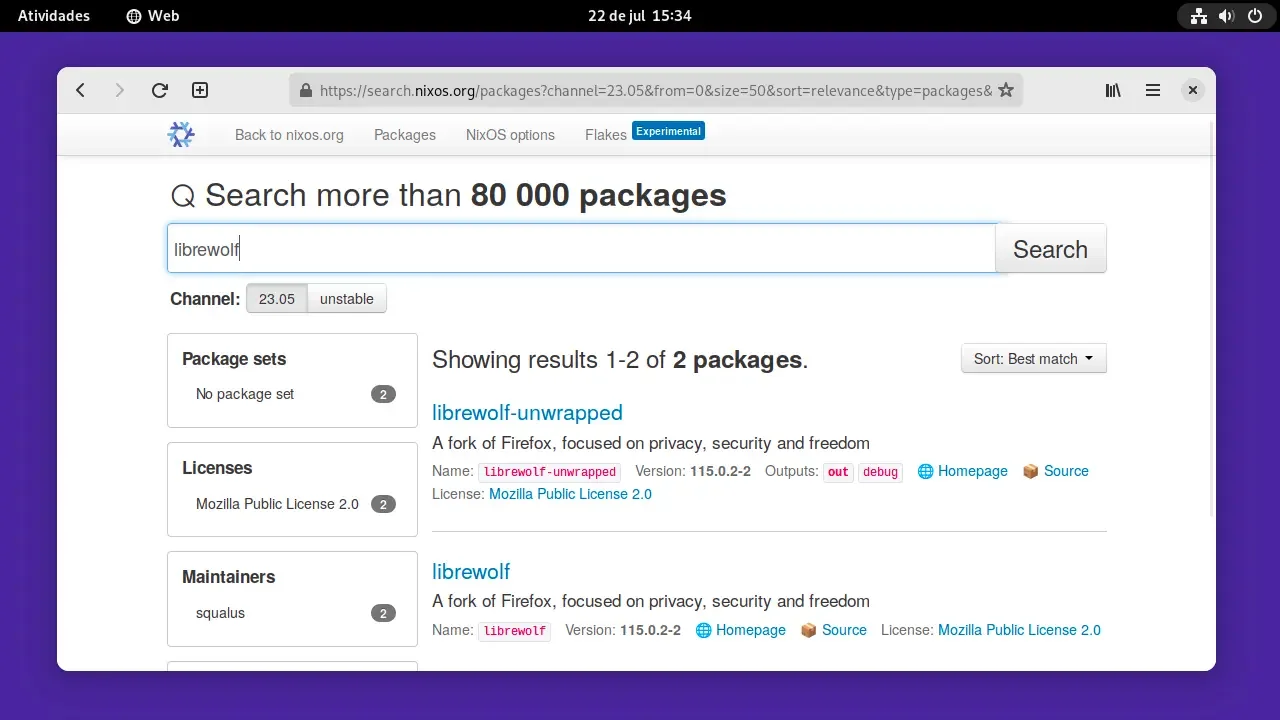The width and height of the screenshot is (1280, 720).
Task: Filter by Mozilla Public License 2.0 in Licenses
Action: pyautogui.click(x=292, y=504)
